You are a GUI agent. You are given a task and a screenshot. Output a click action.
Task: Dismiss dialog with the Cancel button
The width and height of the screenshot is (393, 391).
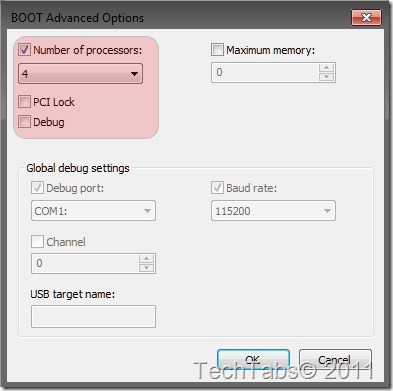(x=335, y=360)
